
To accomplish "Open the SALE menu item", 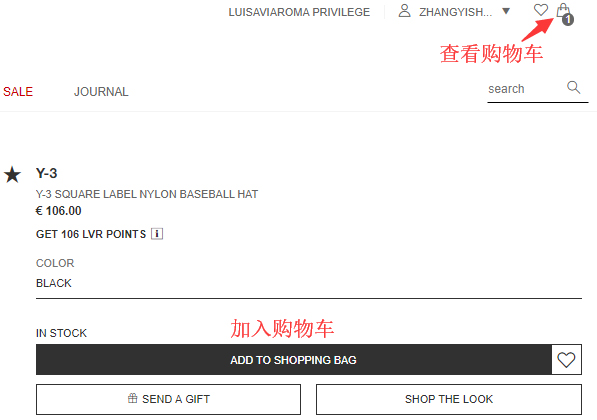I will [18, 92].
